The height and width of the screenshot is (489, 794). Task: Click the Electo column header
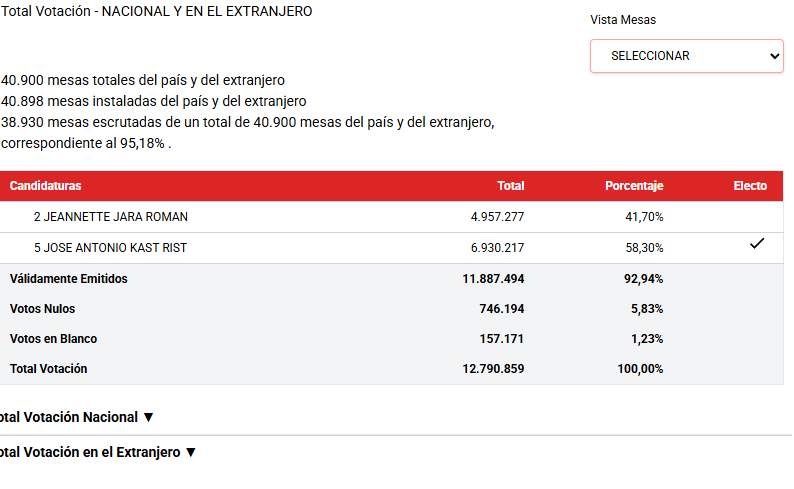(x=750, y=186)
